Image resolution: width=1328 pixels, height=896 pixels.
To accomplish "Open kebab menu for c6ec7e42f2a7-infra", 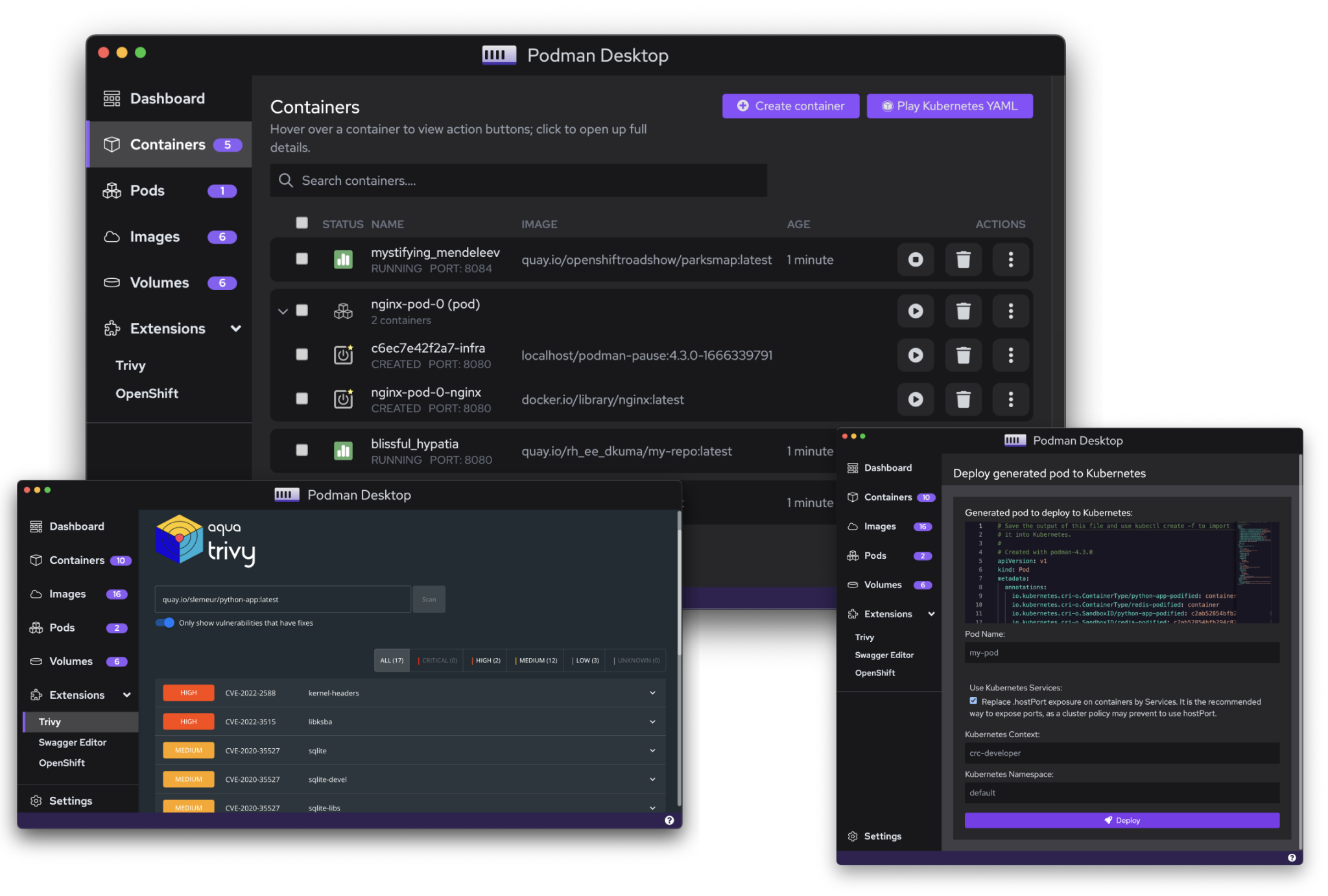I will coord(1010,355).
